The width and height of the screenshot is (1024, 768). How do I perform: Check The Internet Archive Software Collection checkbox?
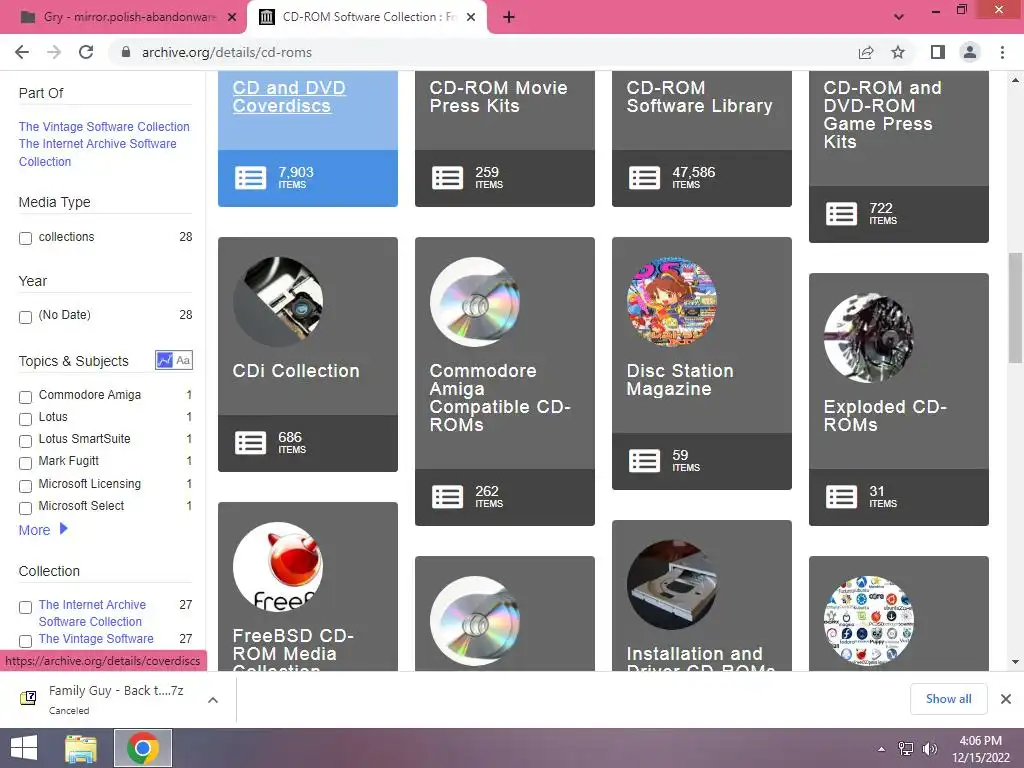click(x=25, y=607)
